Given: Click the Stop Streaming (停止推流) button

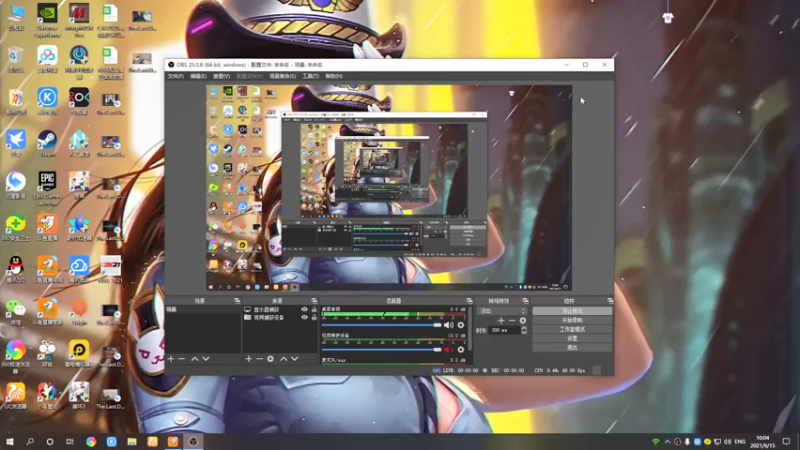Looking at the screenshot, I should tap(572, 311).
